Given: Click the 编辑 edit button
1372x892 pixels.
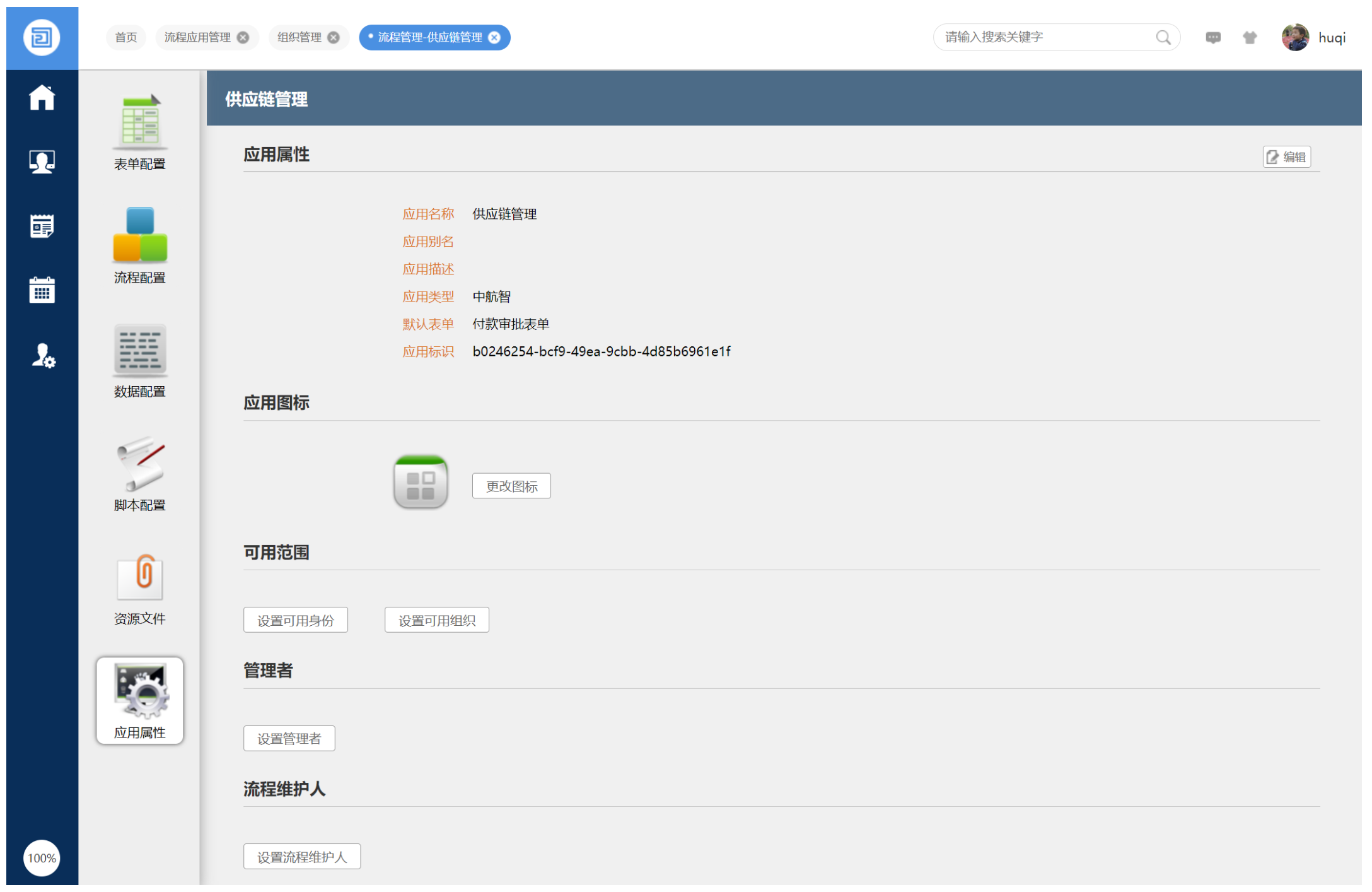Looking at the screenshot, I should pos(1286,156).
